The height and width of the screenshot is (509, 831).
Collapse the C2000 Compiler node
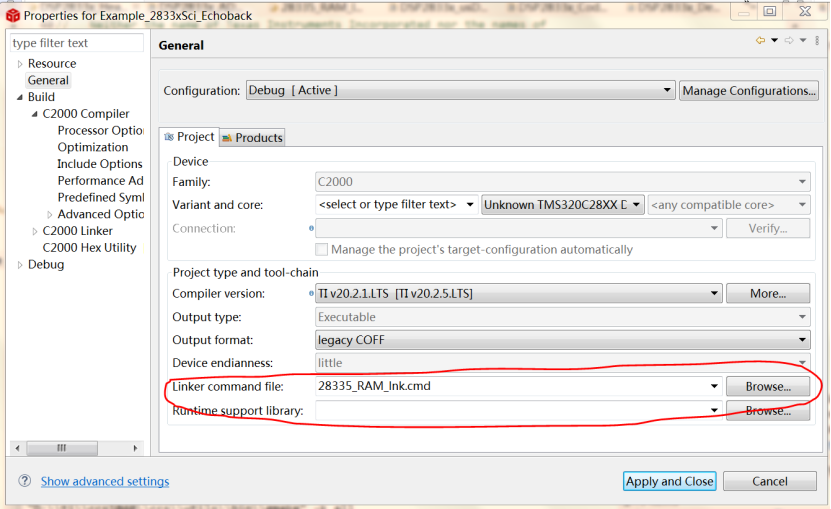tap(35, 114)
